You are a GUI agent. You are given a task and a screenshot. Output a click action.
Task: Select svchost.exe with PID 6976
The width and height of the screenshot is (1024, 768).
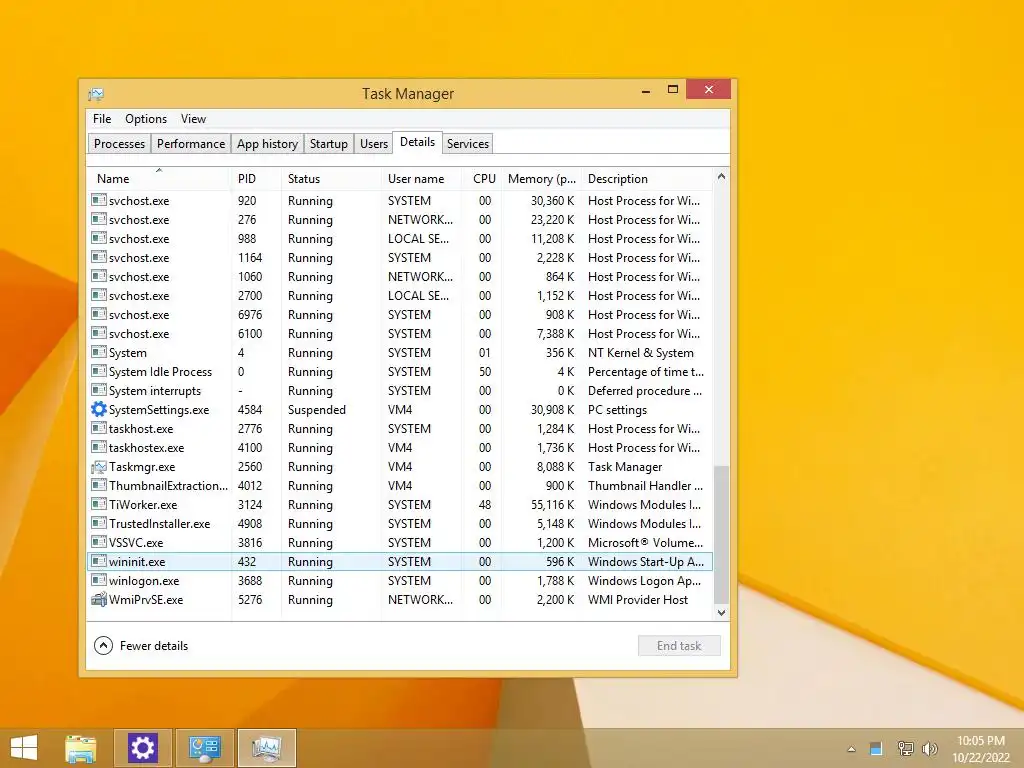click(x=400, y=315)
